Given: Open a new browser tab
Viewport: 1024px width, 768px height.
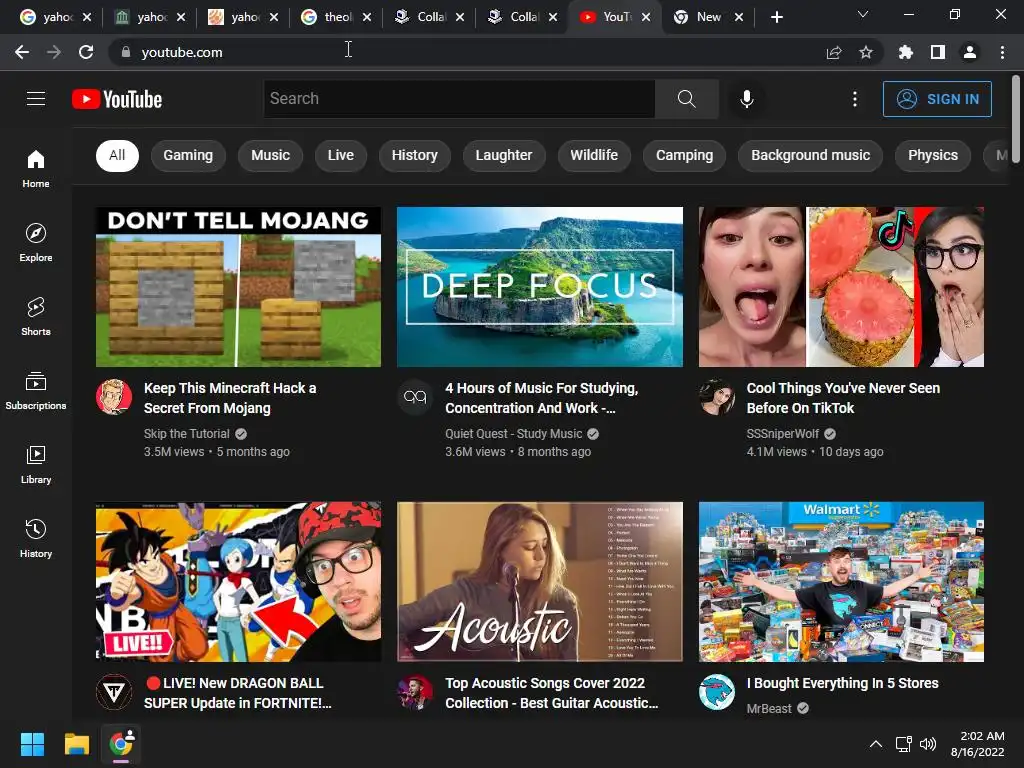Looking at the screenshot, I should click(x=776, y=17).
